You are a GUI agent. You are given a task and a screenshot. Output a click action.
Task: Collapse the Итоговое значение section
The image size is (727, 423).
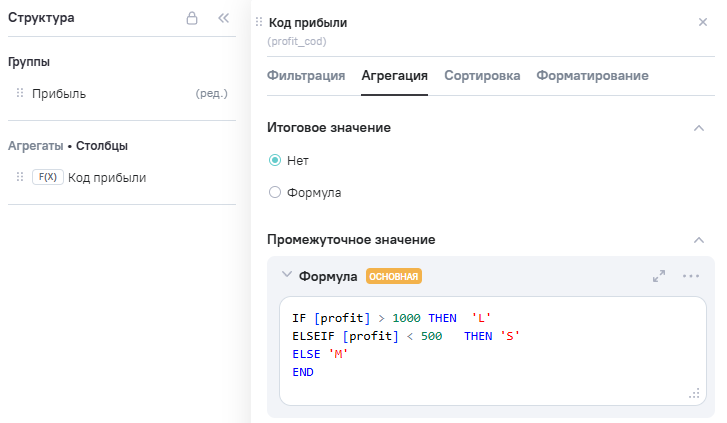pos(698,128)
